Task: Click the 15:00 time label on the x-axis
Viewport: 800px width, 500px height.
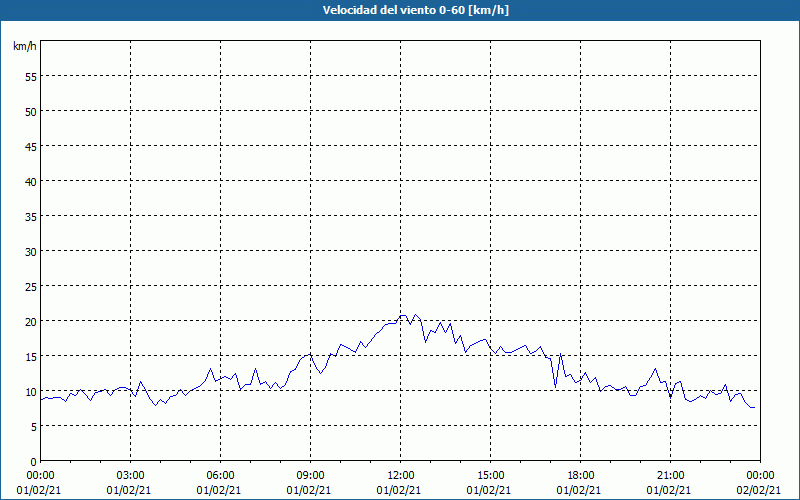Action: pos(490,476)
